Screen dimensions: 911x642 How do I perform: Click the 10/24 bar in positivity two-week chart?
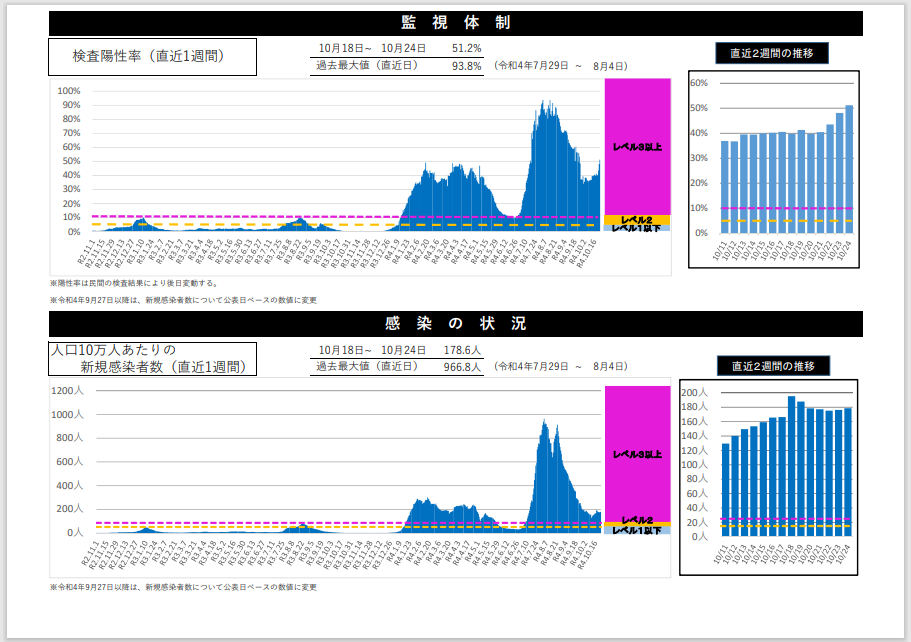[849, 170]
